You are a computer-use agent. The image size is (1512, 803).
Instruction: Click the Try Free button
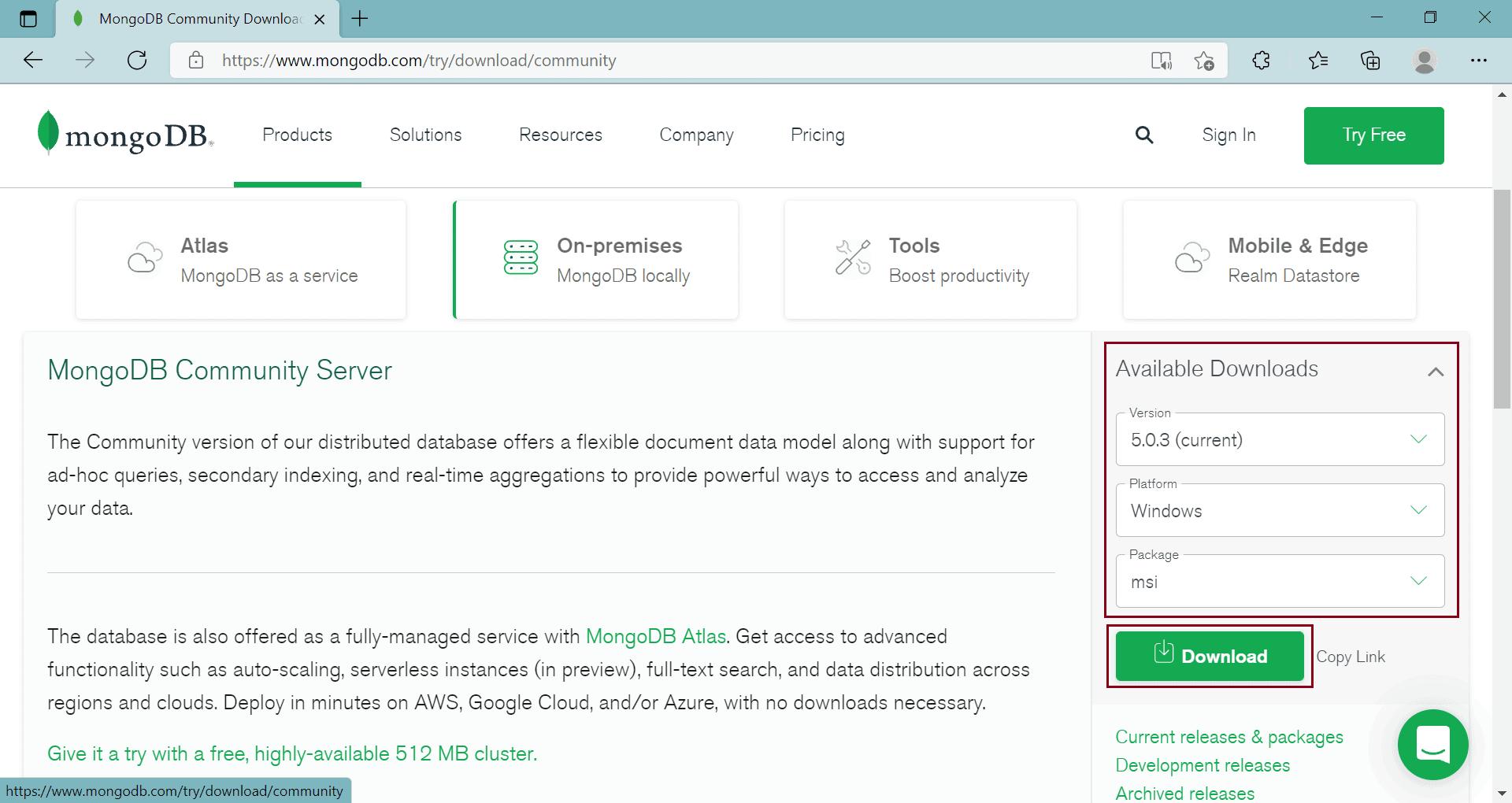coord(1373,135)
